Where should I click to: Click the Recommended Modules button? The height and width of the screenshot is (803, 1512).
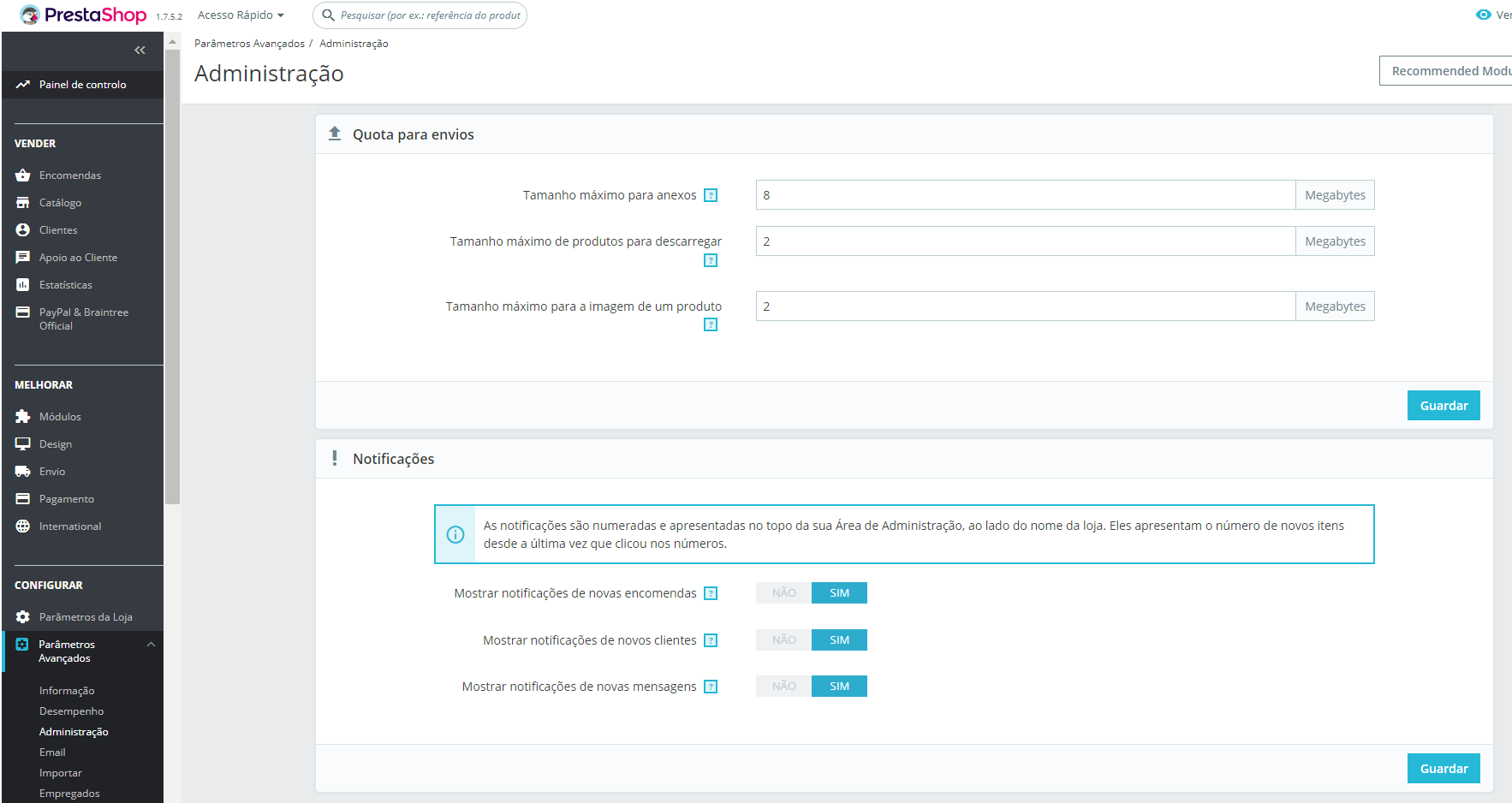click(x=1446, y=71)
